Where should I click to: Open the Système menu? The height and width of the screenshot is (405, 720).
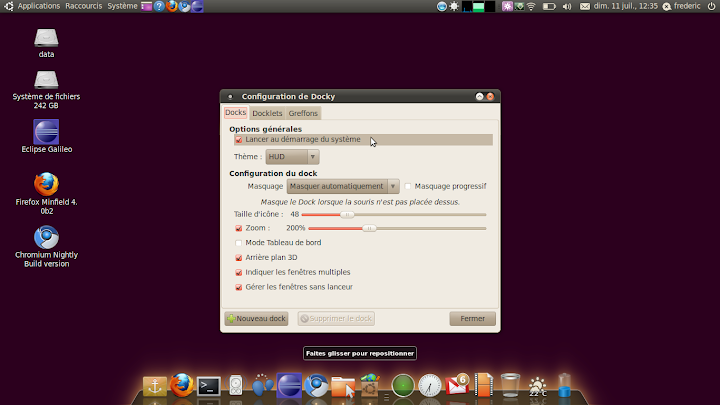click(122, 6)
